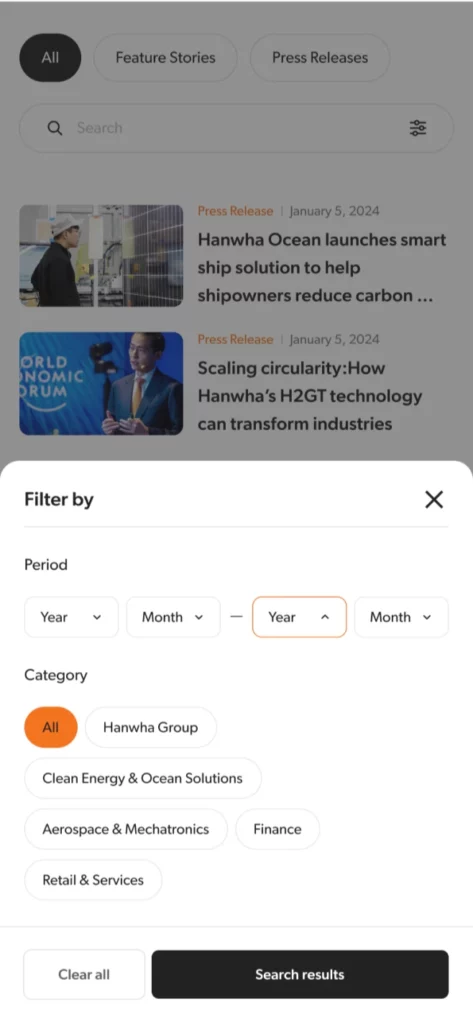Open the end Month dropdown

(401, 617)
